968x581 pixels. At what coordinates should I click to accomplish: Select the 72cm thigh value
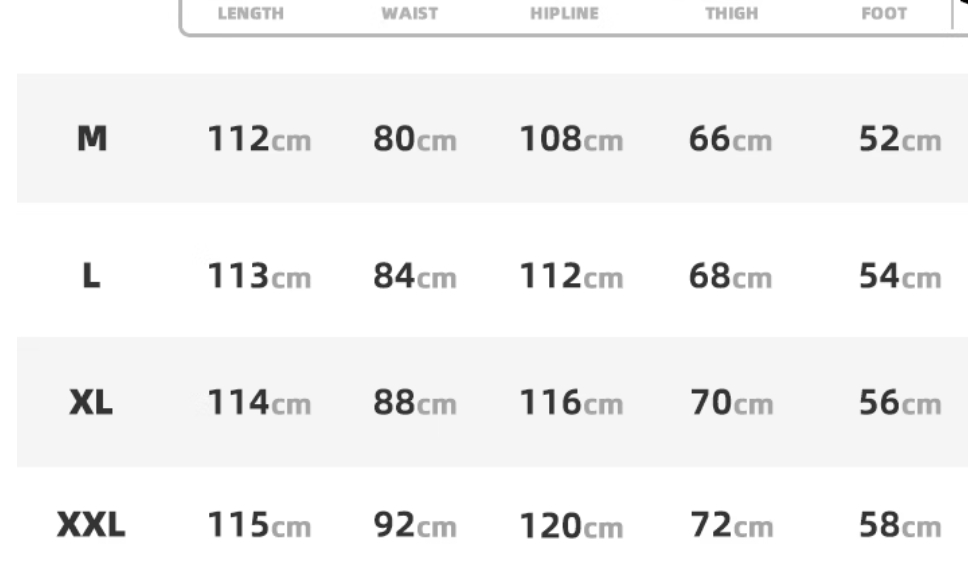[x=732, y=525]
